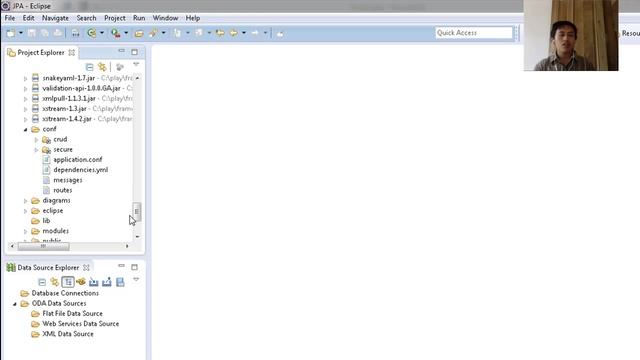Open the Back history dropdown arrow
640x360 pixels.
(244, 33)
